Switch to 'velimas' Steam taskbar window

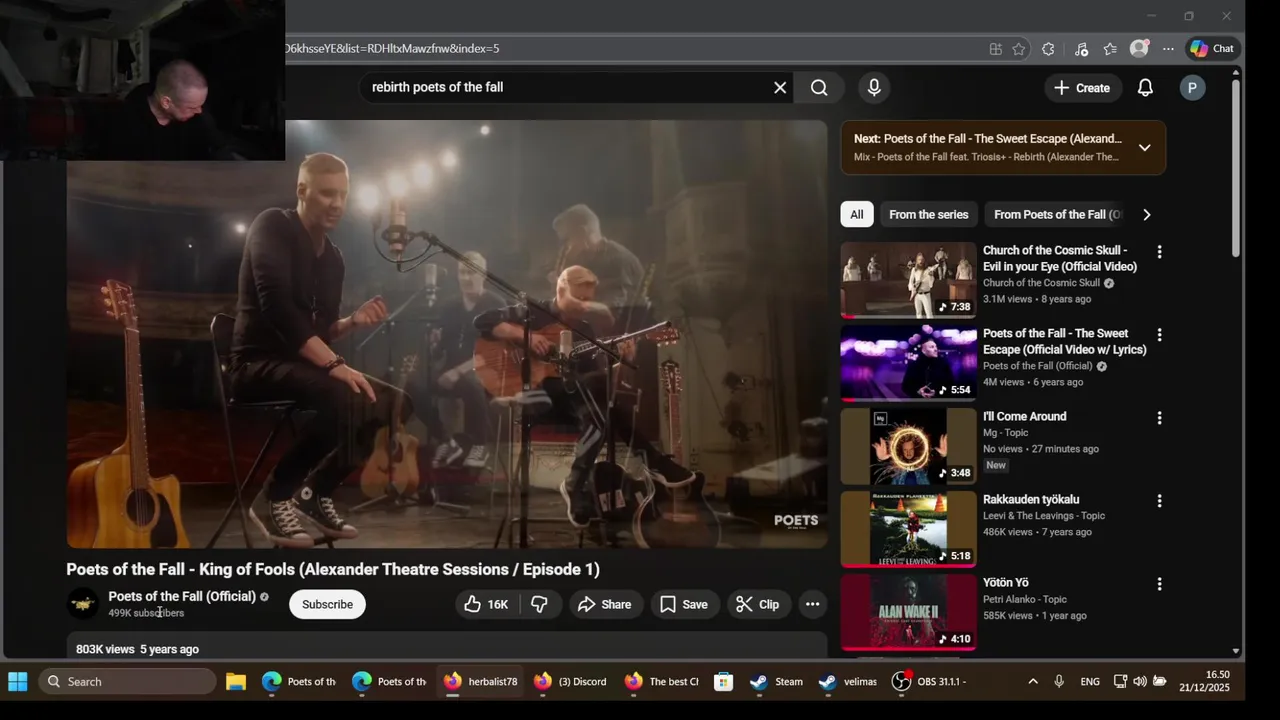848,682
